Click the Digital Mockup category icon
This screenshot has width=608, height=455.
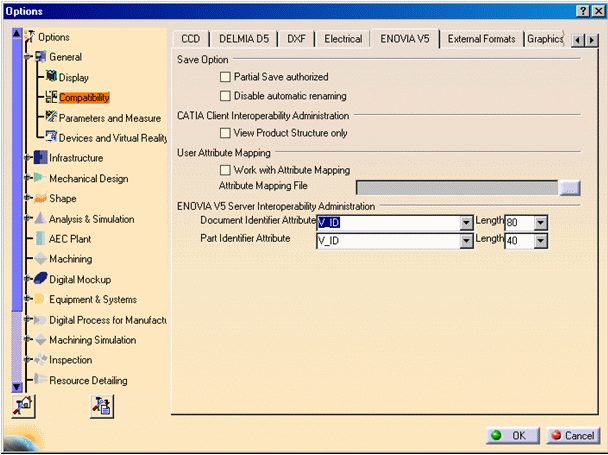[x=40, y=279]
